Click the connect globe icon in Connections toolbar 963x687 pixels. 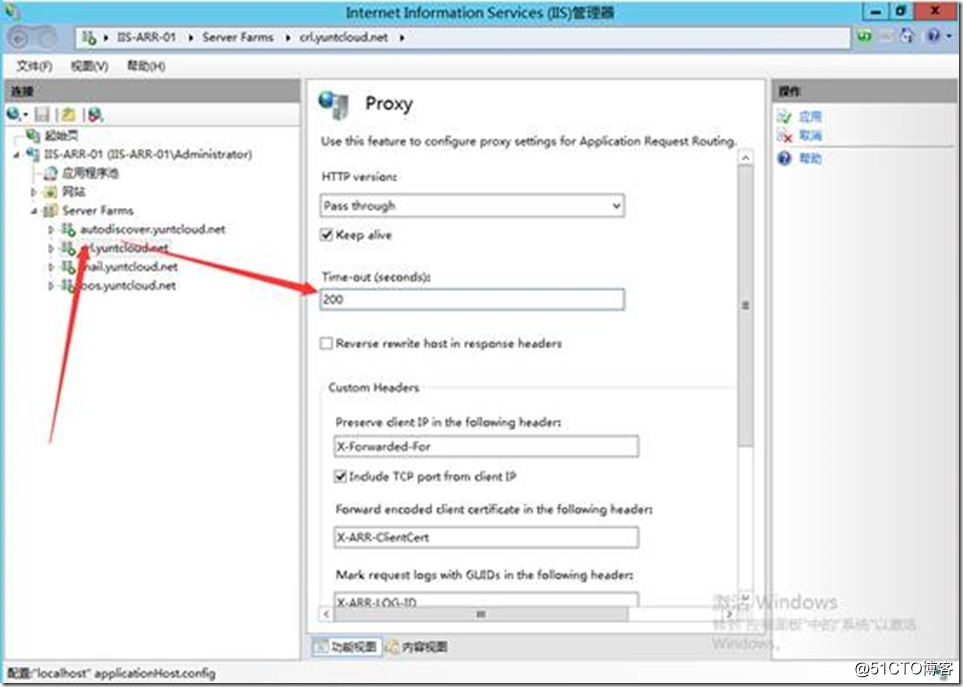[14, 114]
